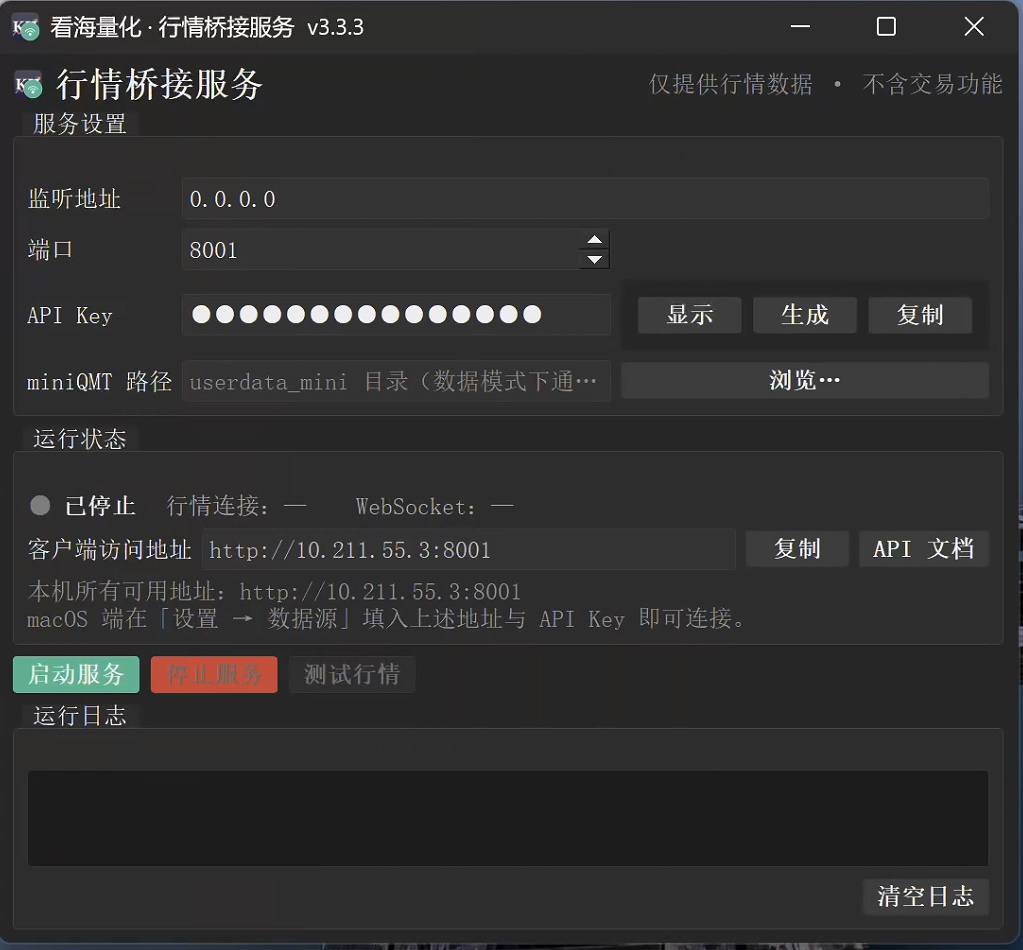Click the 仅提供行情数据 header text
This screenshot has height=950, width=1023.
pyautogui.click(x=731, y=84)
